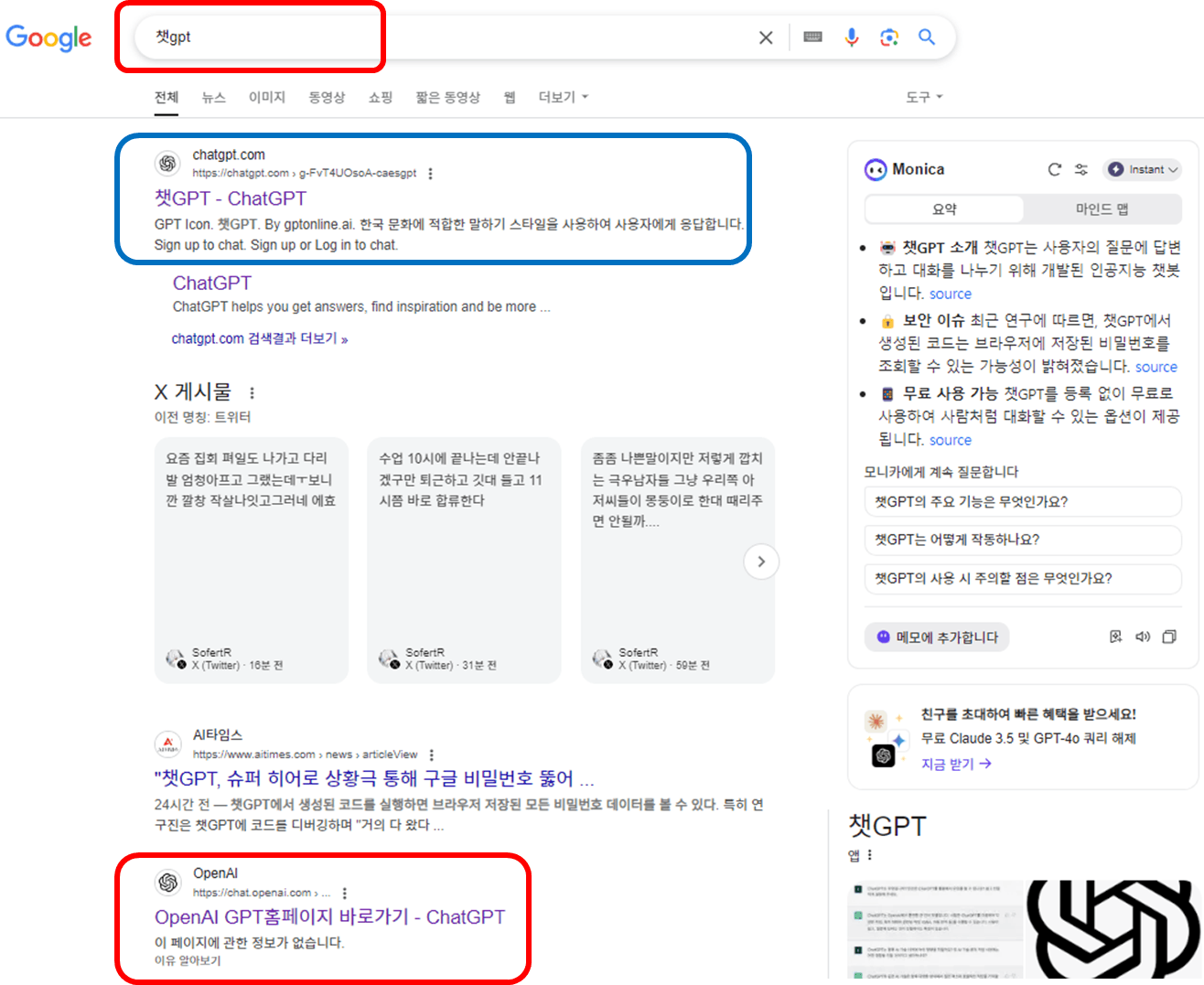Image resolution: width=1204 pixels, height=985 pixels.
Task: Open the 챗GPT, 슈퍼 히어로 상황극 article link
Action: tap(374, 779)
